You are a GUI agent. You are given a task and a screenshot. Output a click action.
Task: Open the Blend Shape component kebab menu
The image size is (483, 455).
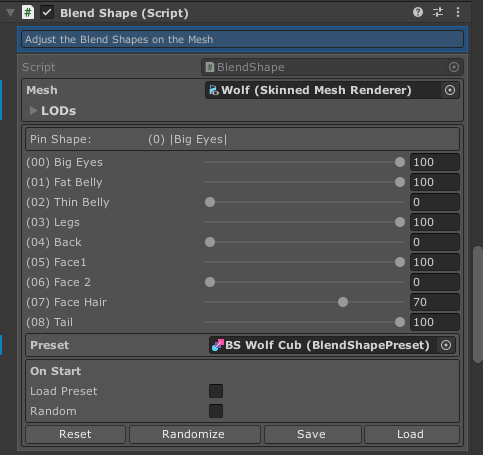coord(458,13)
